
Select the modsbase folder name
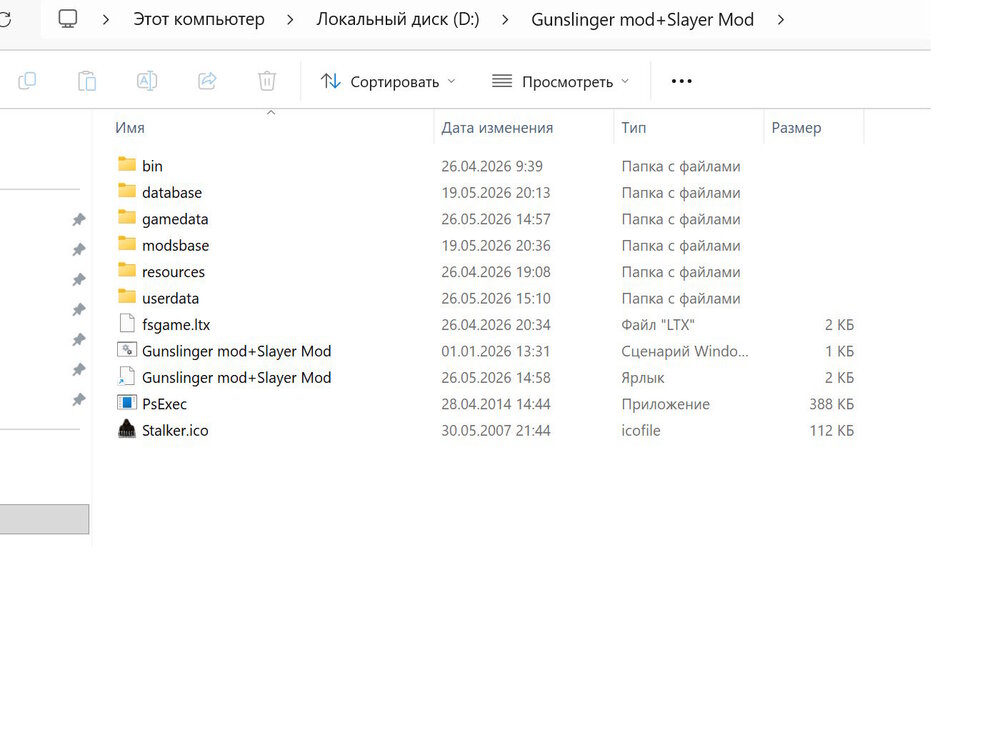(x=175, y=246)
